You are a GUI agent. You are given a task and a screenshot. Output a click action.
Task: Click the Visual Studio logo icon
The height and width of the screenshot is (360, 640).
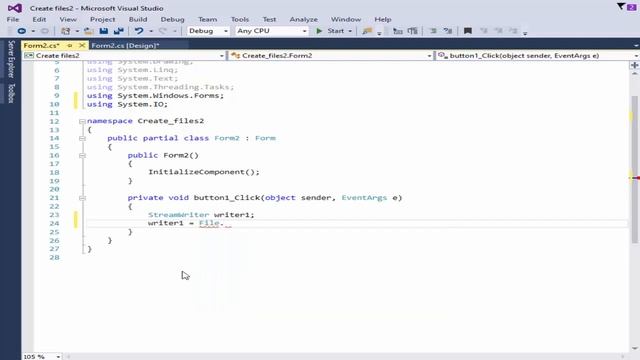coord(15,8)
